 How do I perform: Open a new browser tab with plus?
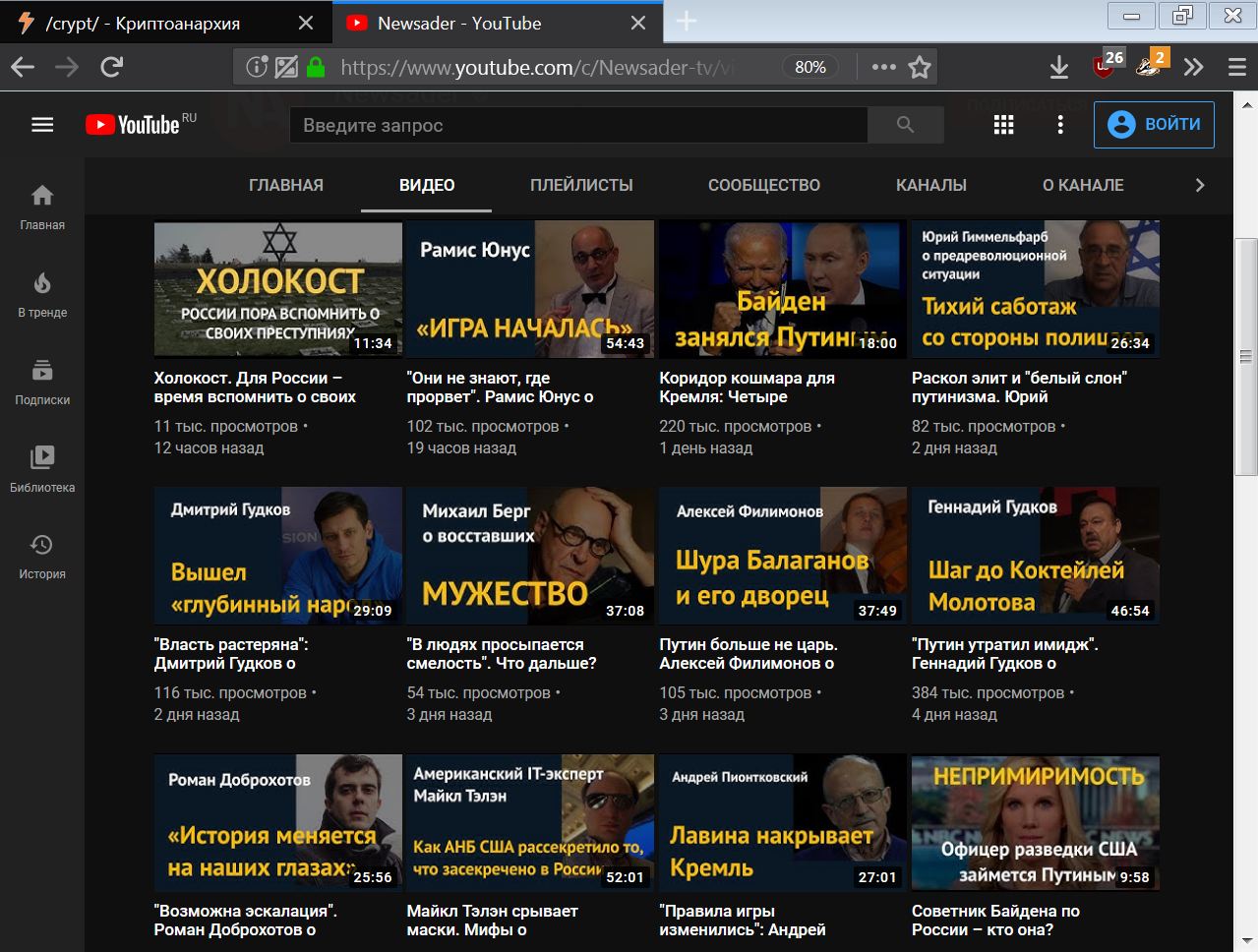[x=687, y=22]
